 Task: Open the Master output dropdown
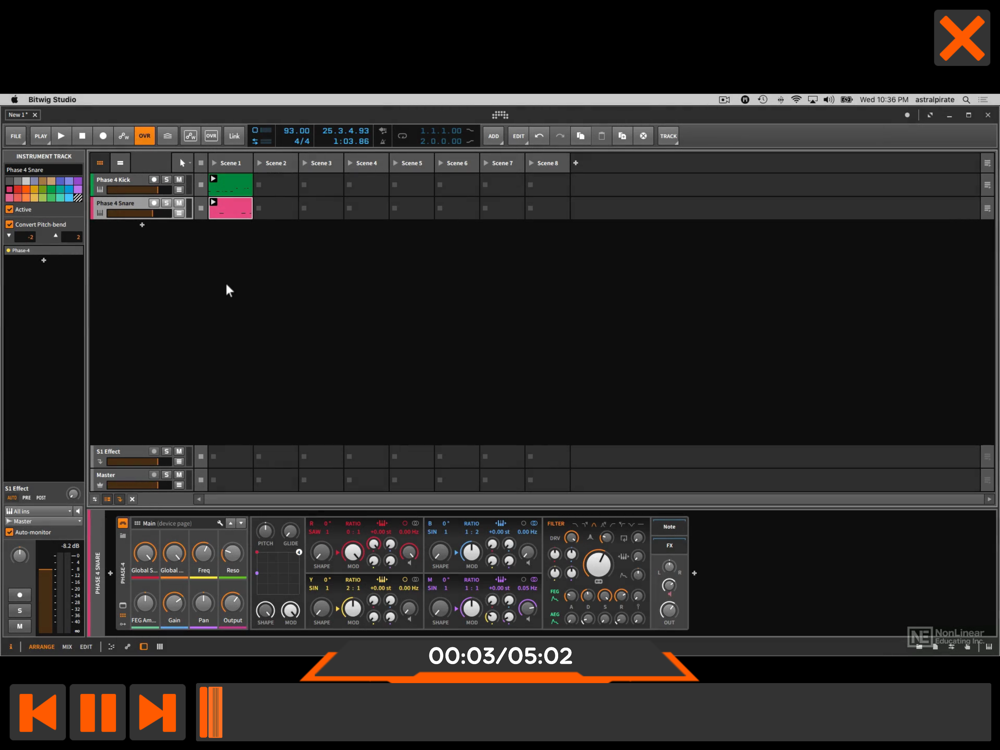43,521
